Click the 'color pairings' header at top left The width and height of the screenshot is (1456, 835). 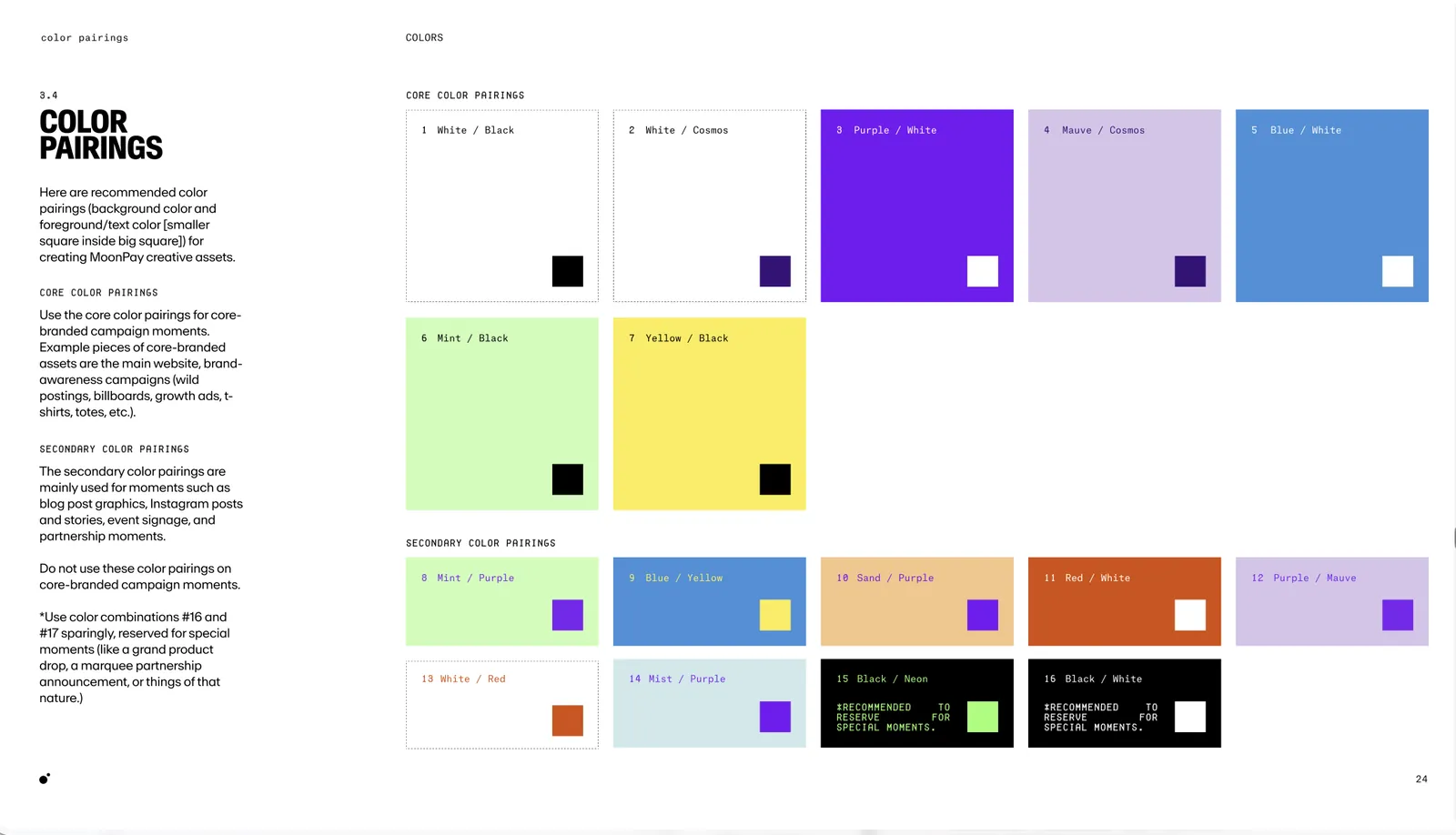(85, 38)
